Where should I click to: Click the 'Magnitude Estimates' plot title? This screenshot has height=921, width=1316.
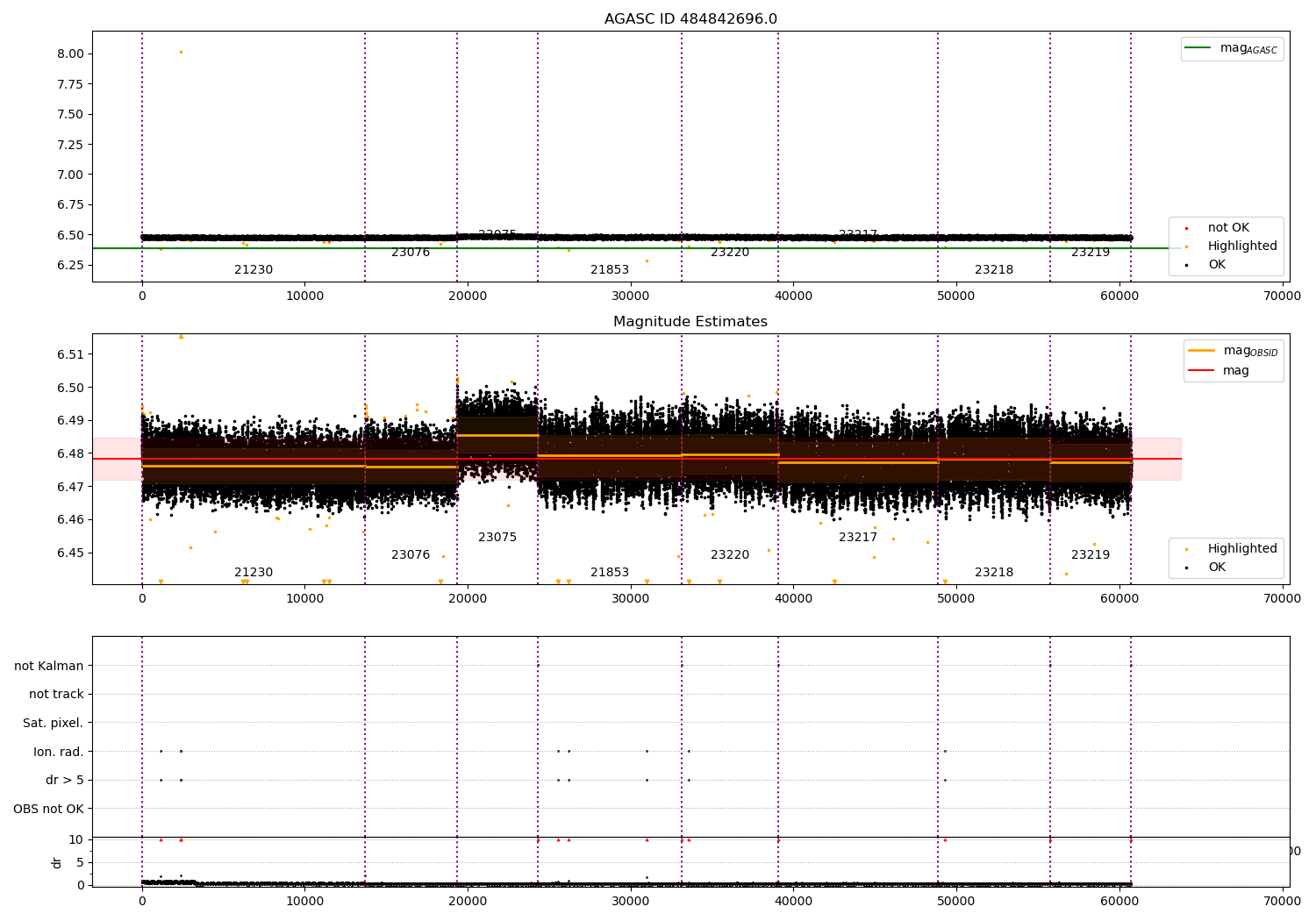(x=690, y=322)
